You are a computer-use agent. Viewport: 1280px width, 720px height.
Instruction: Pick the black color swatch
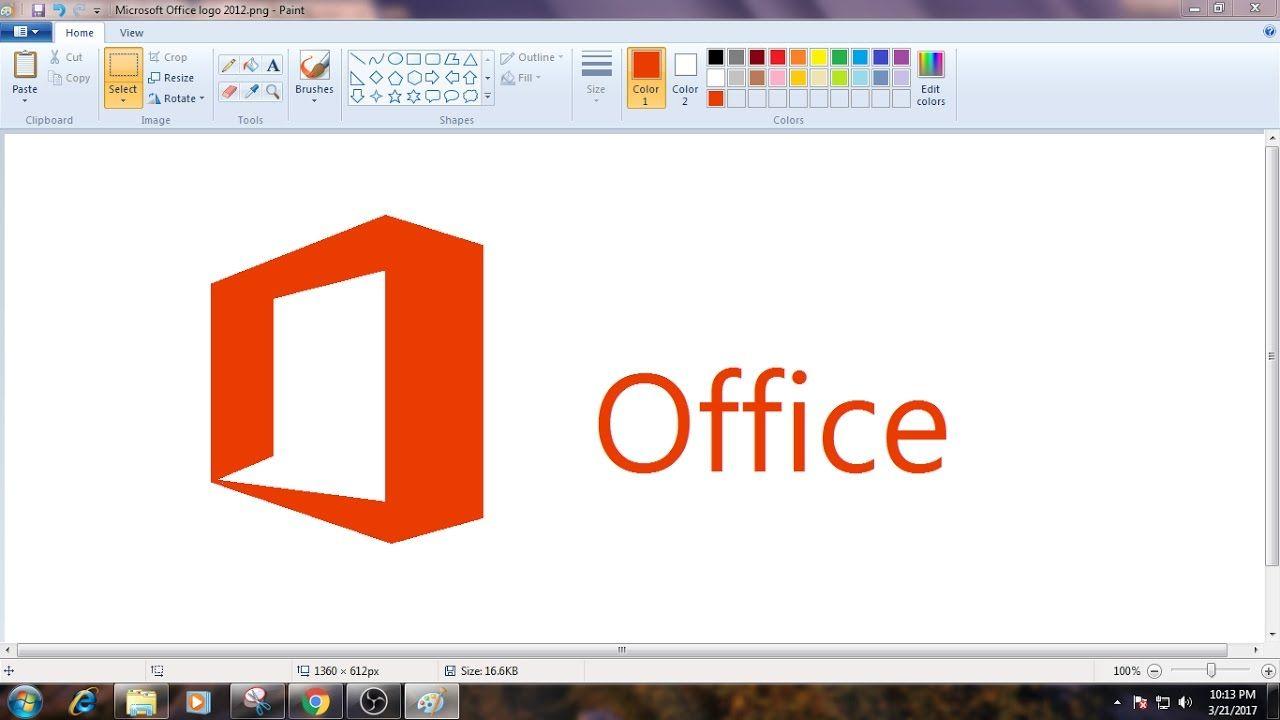[716, 57]
